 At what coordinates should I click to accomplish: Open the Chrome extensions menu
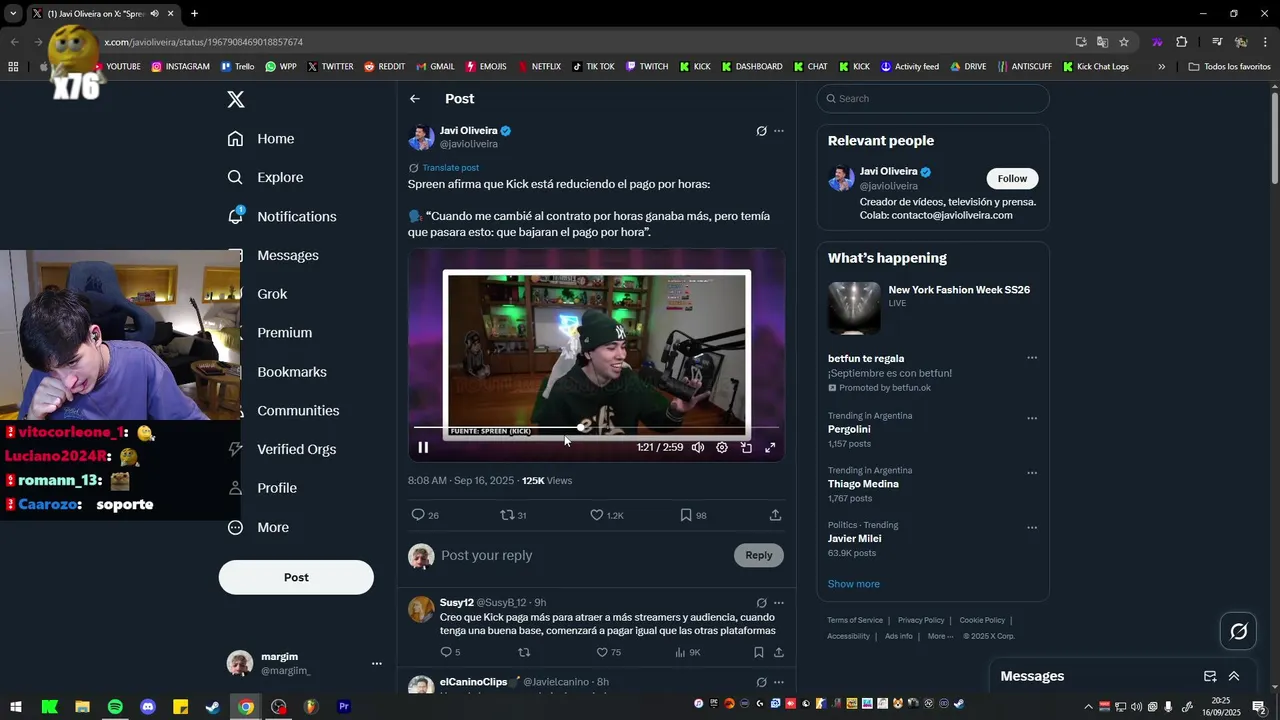(1181, 42)
